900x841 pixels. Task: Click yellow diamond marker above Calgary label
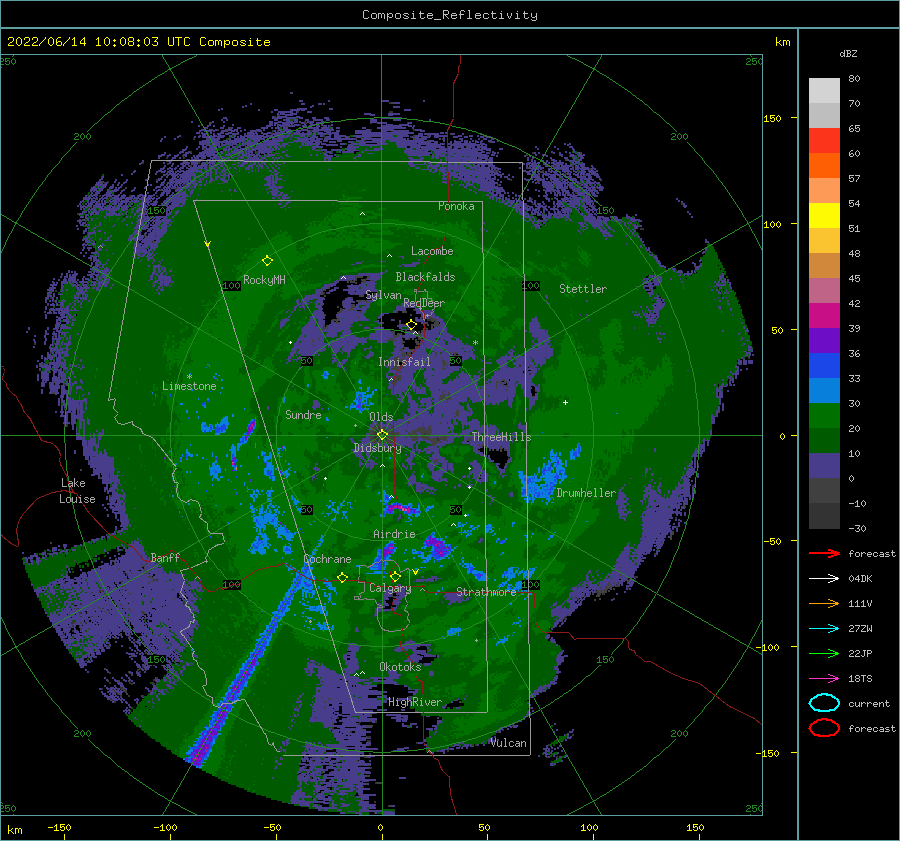(395, 576)
